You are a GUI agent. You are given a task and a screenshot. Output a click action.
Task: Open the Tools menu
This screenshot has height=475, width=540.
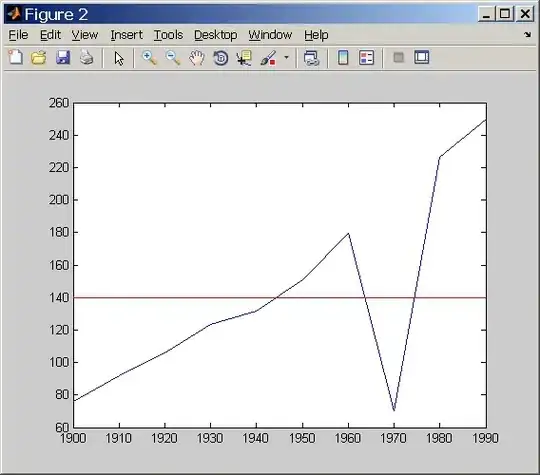(168, 35)
